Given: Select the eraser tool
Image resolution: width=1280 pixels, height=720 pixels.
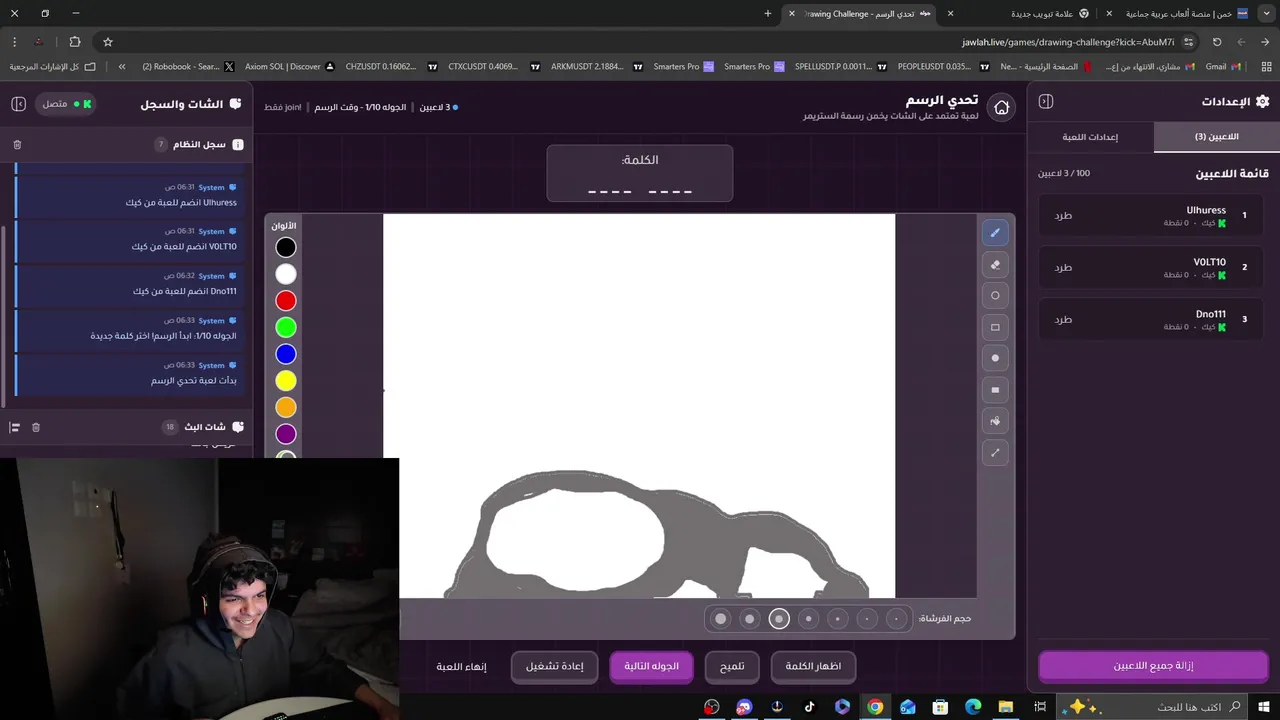Looking at the screenshot, I should point(995,265).
